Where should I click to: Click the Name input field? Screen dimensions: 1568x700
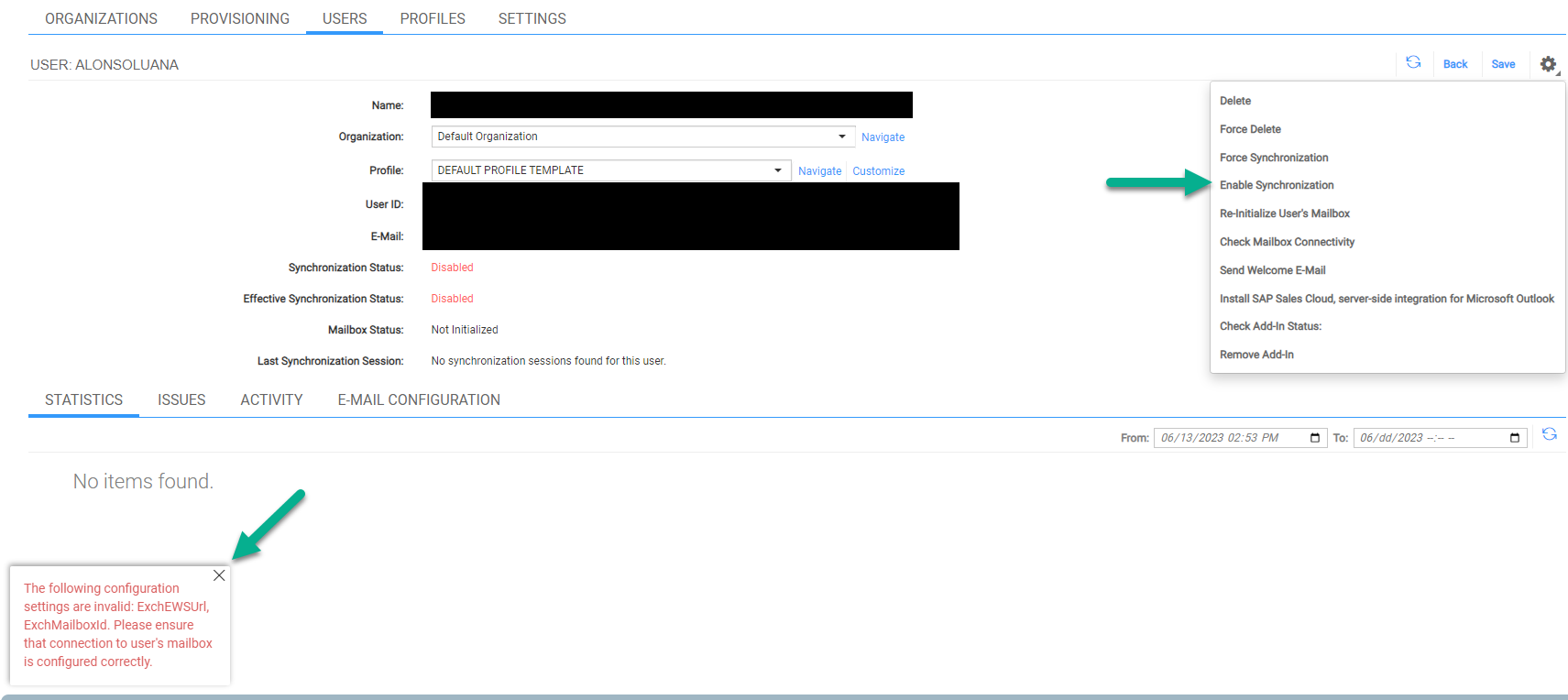click(672, 104)
